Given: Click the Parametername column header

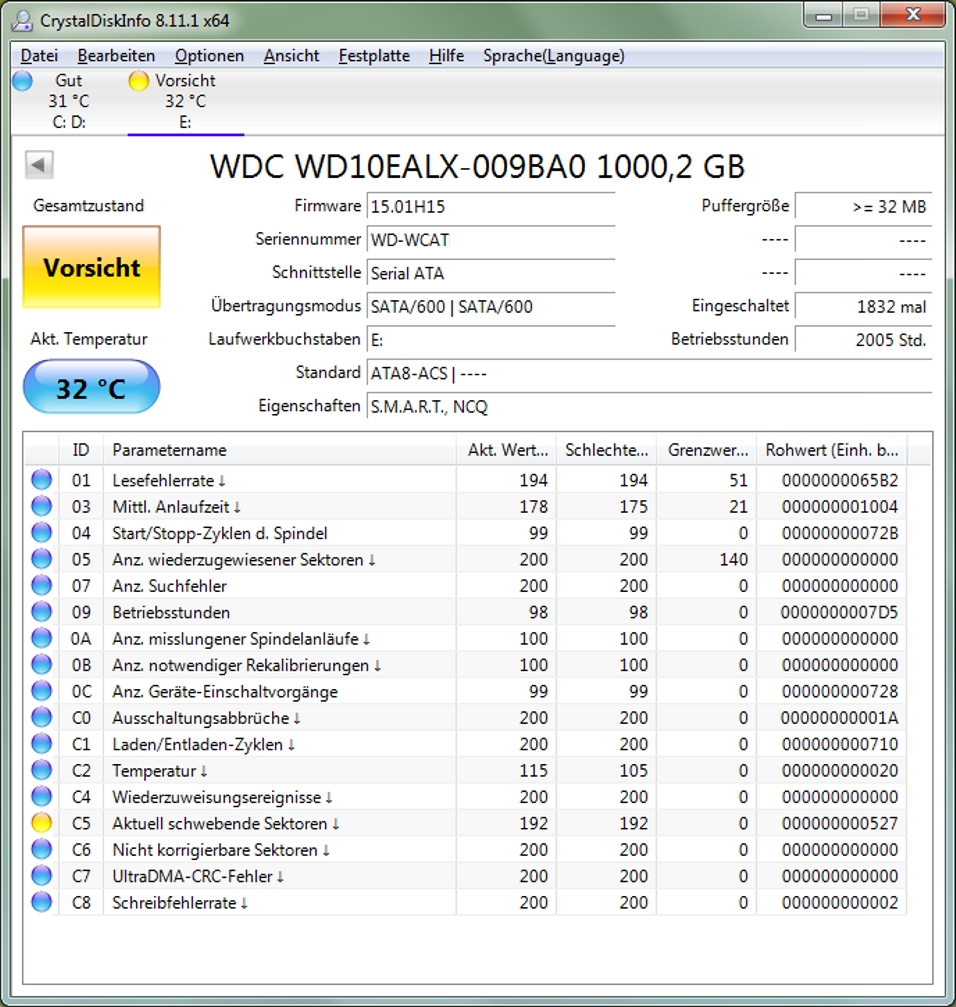Looking at the screenshot, I should click(280, 450).
